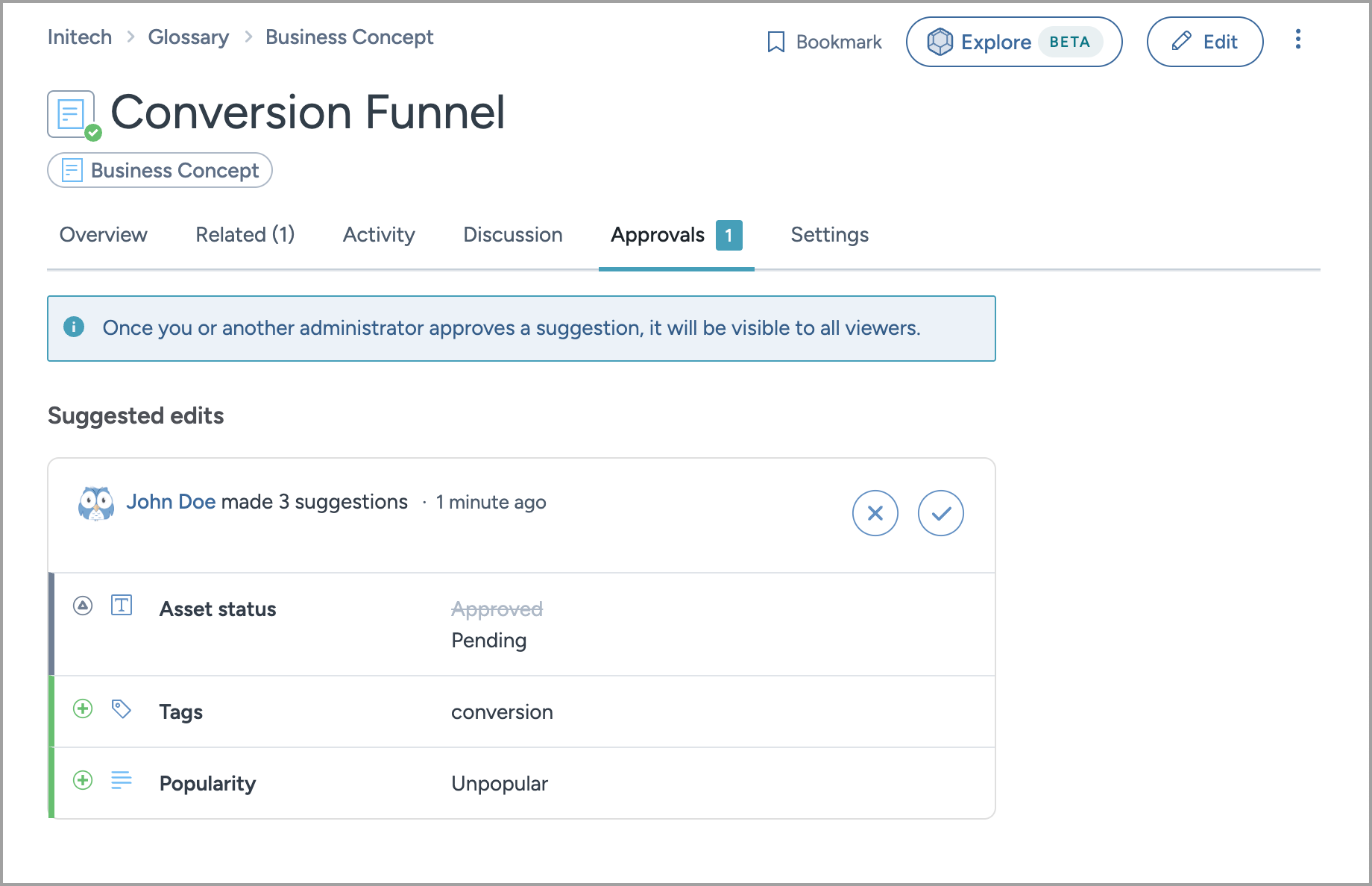Click the Business Concept asset icon beside title

(71, 113)
